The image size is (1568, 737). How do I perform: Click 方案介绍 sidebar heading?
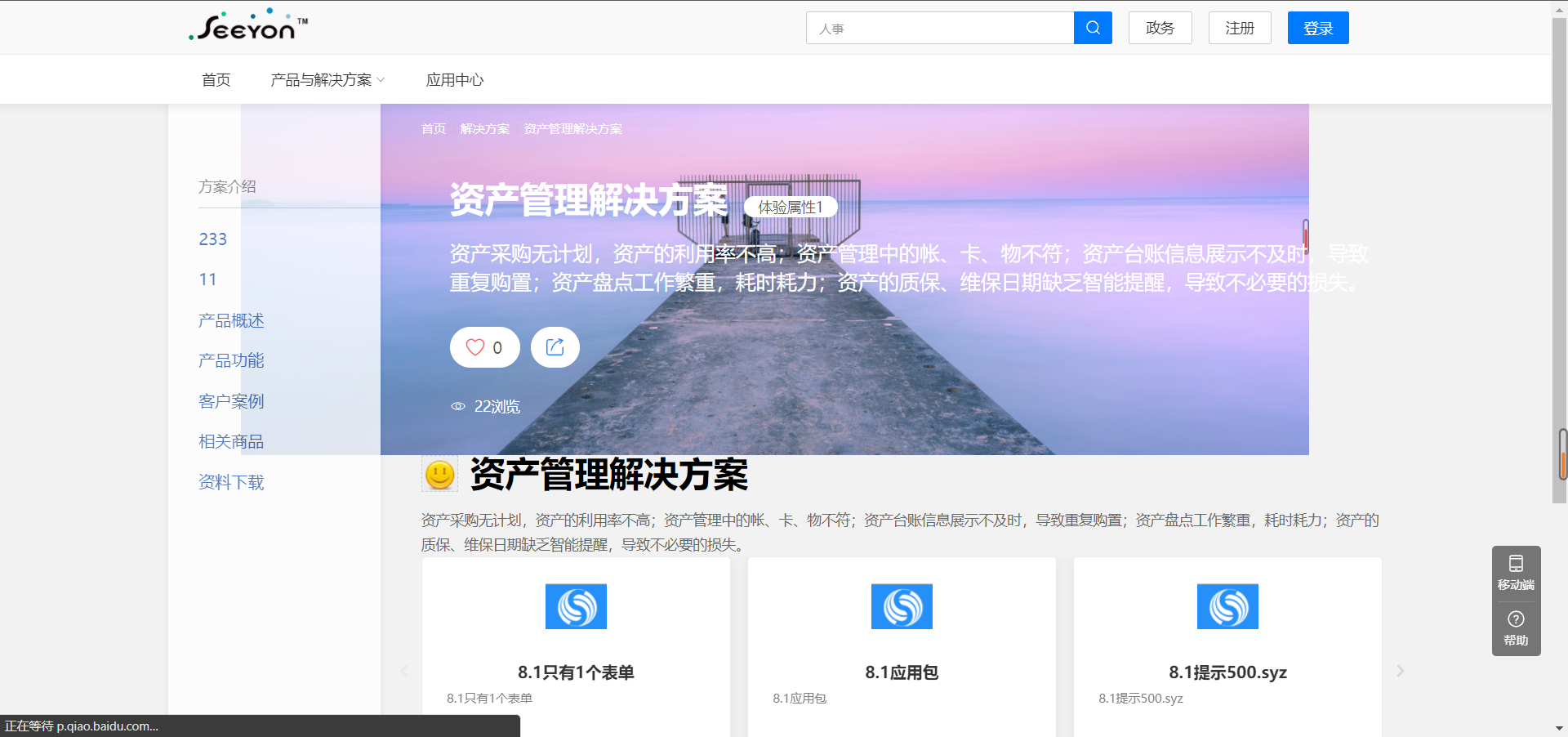pyautogui.click(x=227, y=187)
